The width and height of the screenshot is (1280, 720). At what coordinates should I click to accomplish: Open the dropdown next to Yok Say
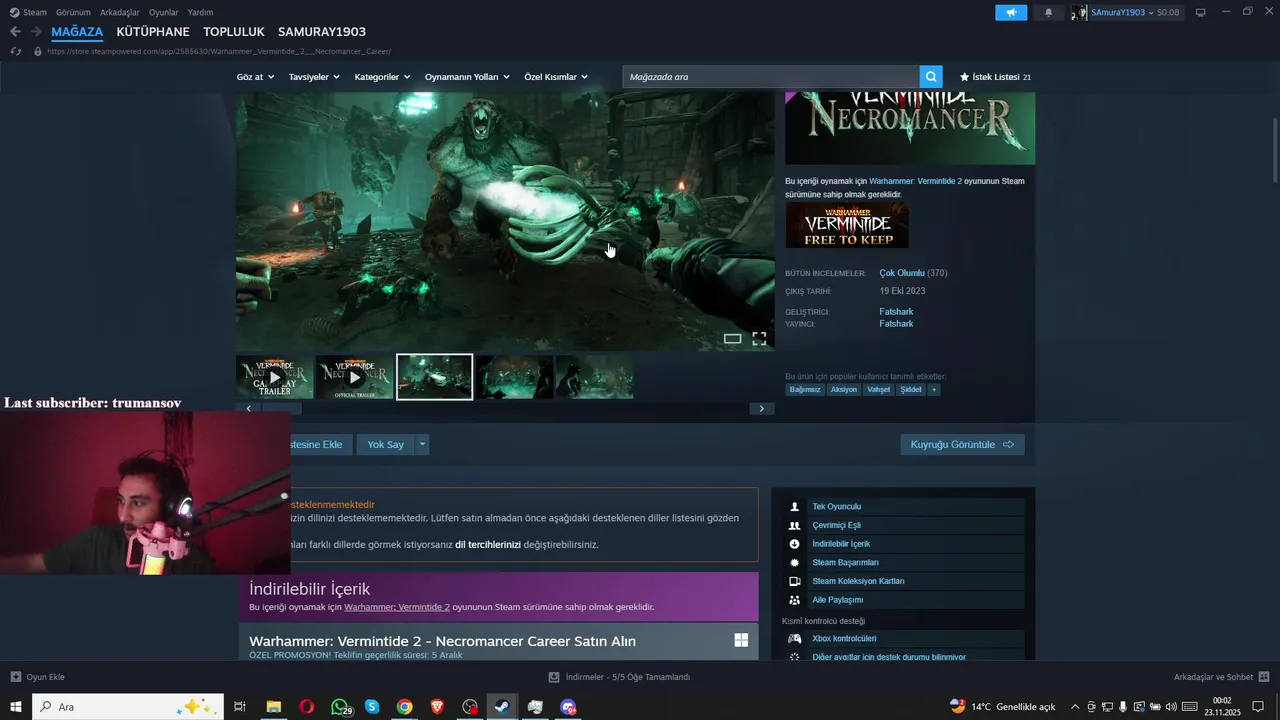click(423, 444)
